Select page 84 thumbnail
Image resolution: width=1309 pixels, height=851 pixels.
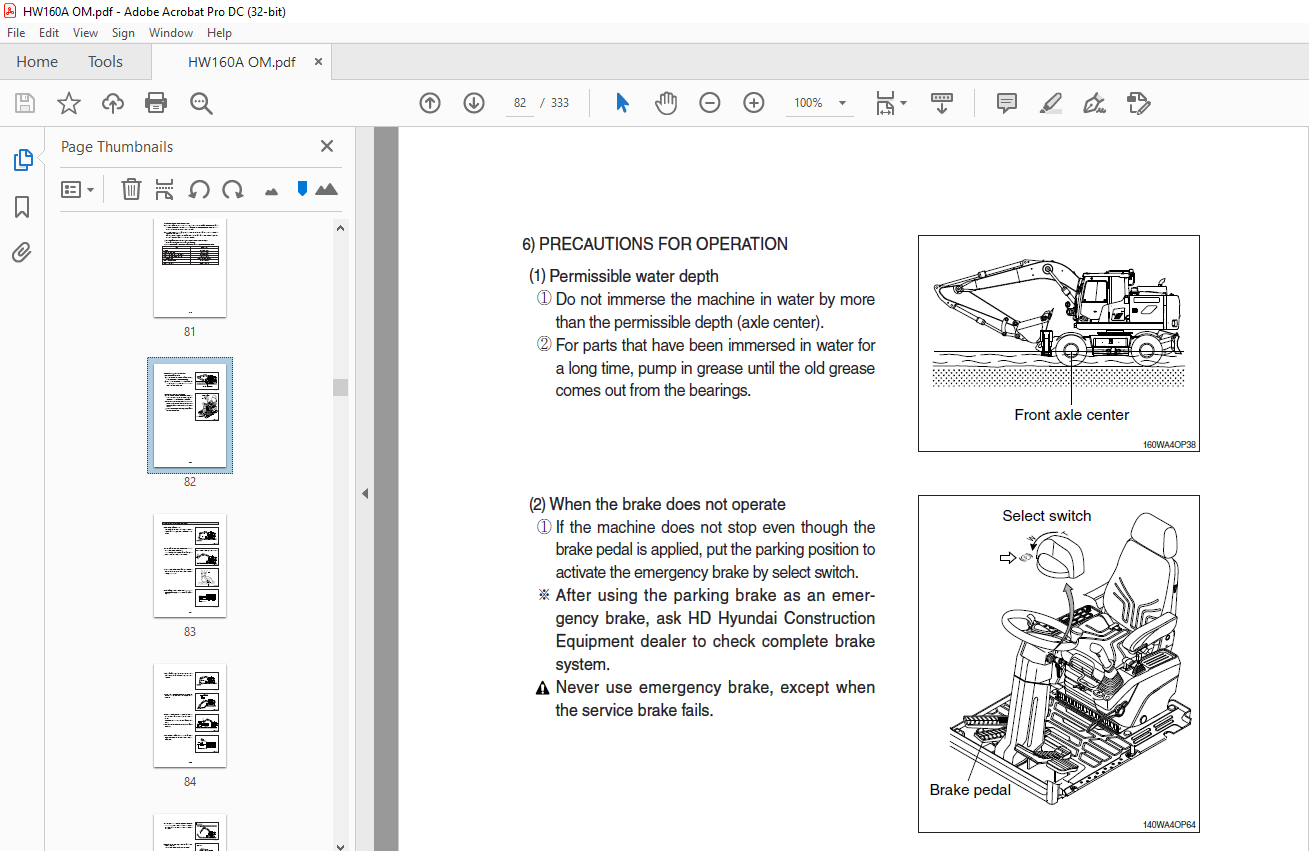pos(190,716)
